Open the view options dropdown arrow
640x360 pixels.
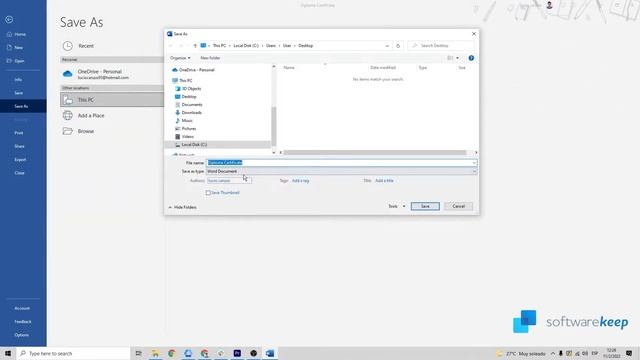[457, 58]
